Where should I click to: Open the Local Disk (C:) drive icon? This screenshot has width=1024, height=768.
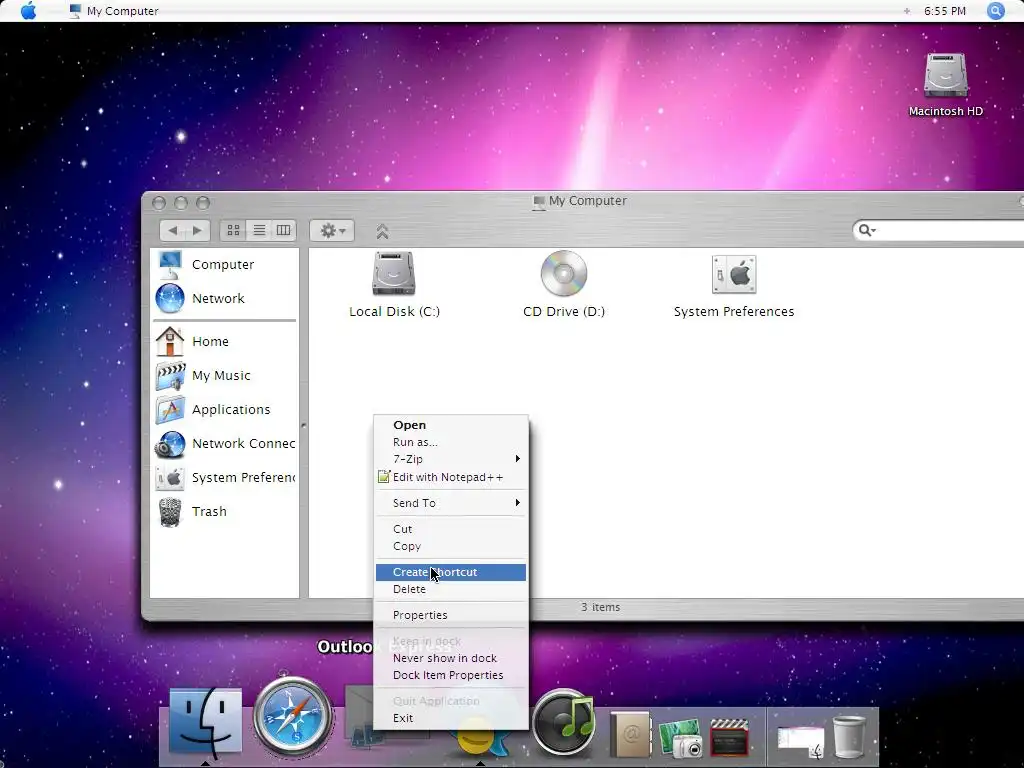coord(394,274)
